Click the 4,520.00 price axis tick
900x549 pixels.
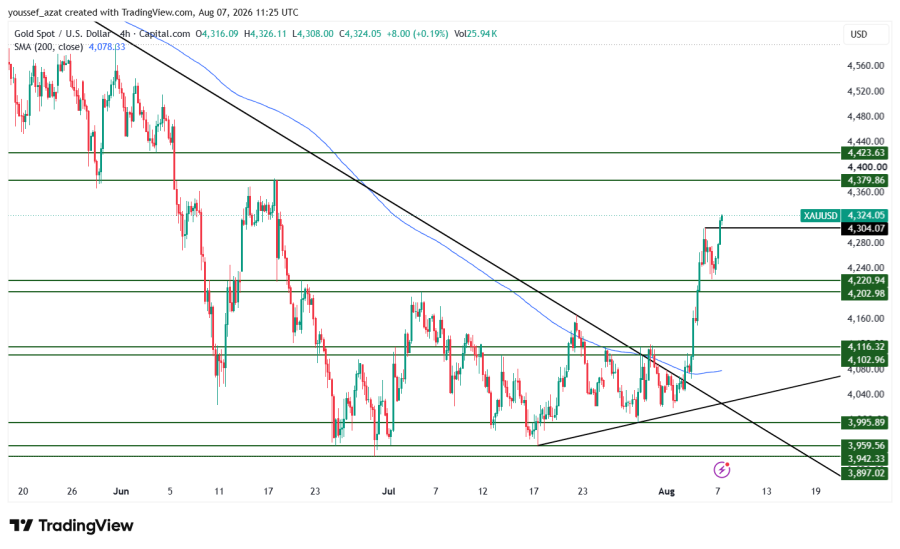[866, 91]
